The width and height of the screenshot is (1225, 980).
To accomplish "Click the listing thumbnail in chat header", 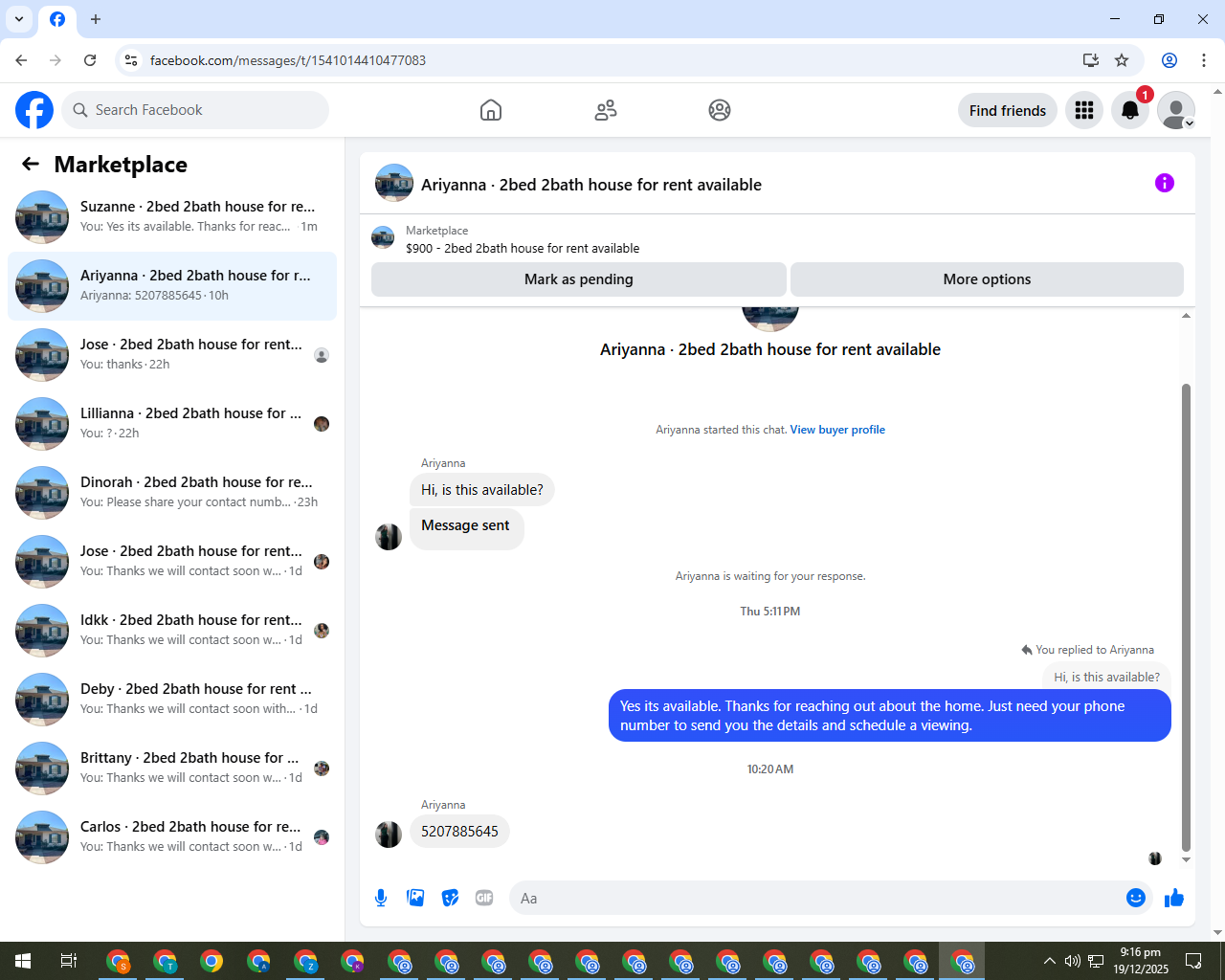I will (x=394, y=183).
